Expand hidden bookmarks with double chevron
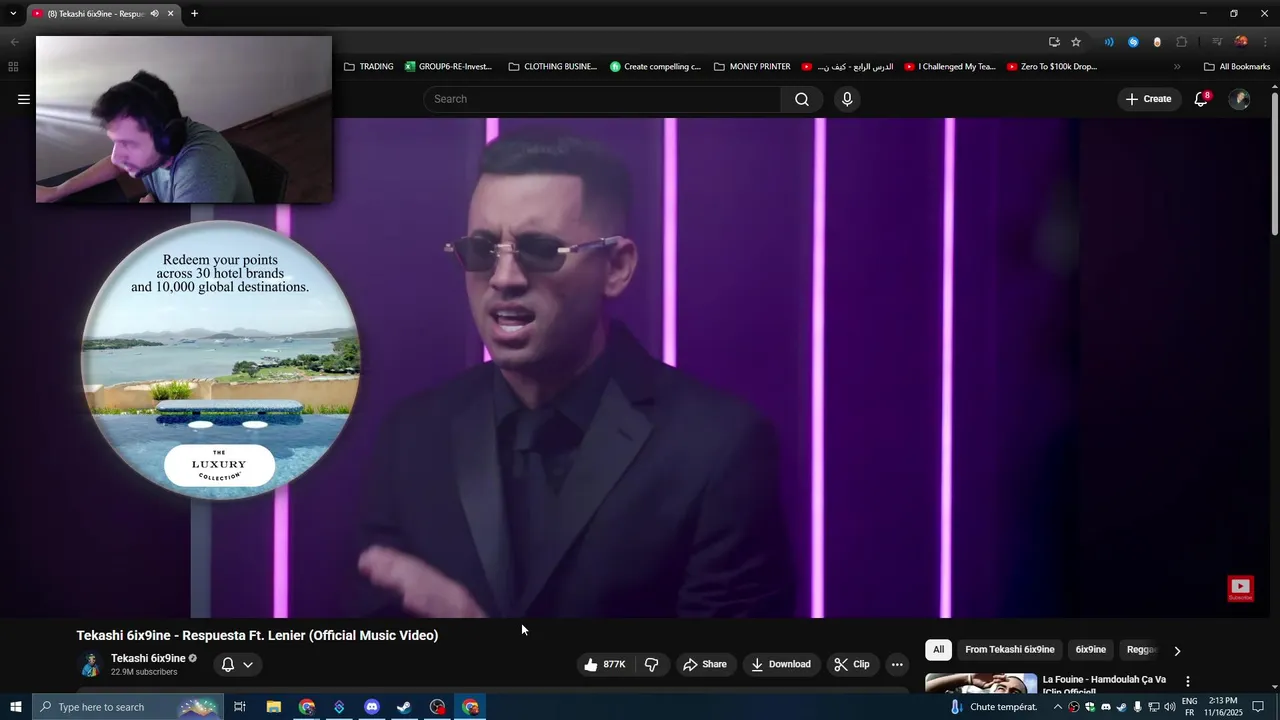This screenshot has width=1280, height=720. click(x=1177, y=67)
